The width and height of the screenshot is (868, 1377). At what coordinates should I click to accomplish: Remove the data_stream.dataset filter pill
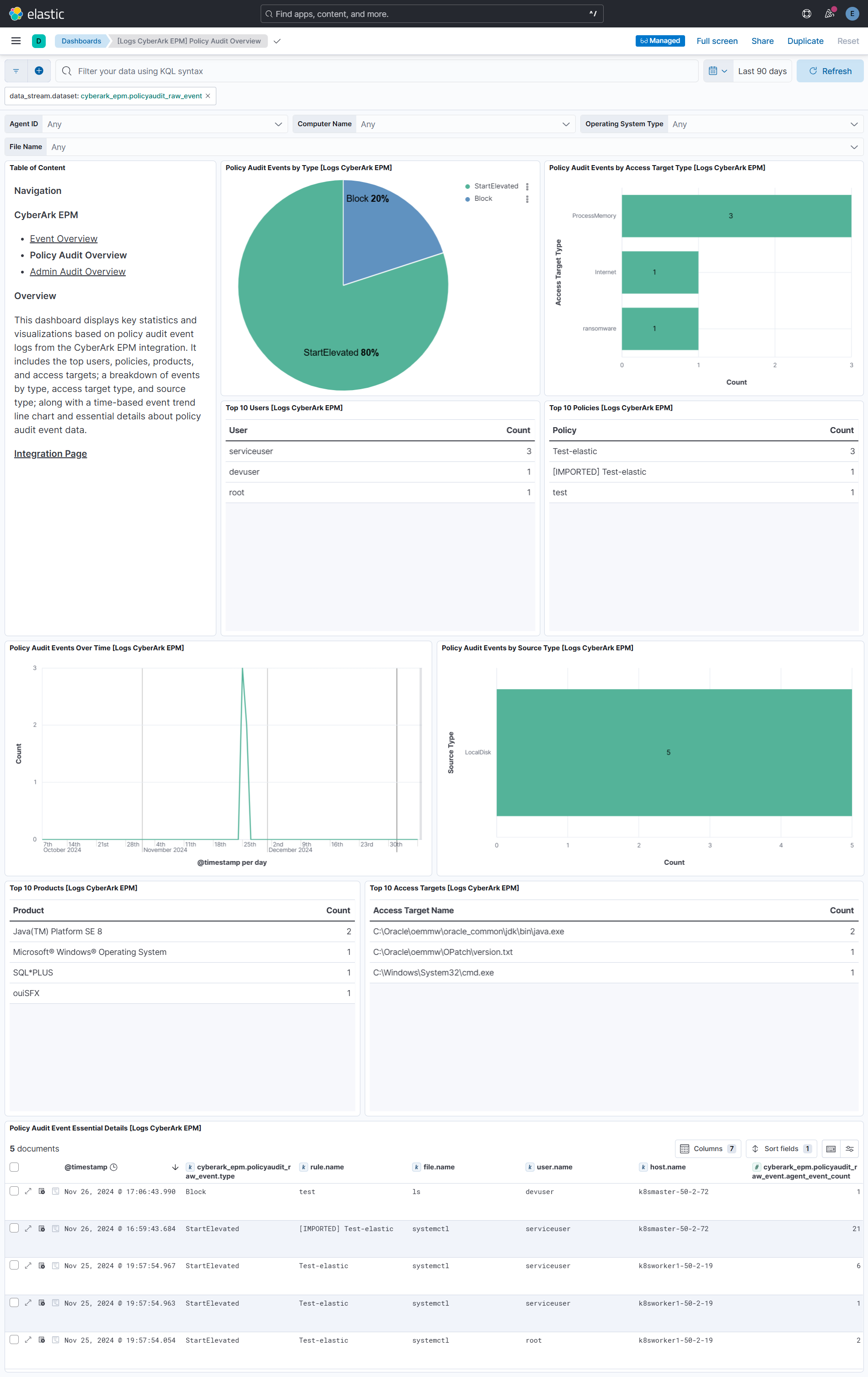(208, 96)
